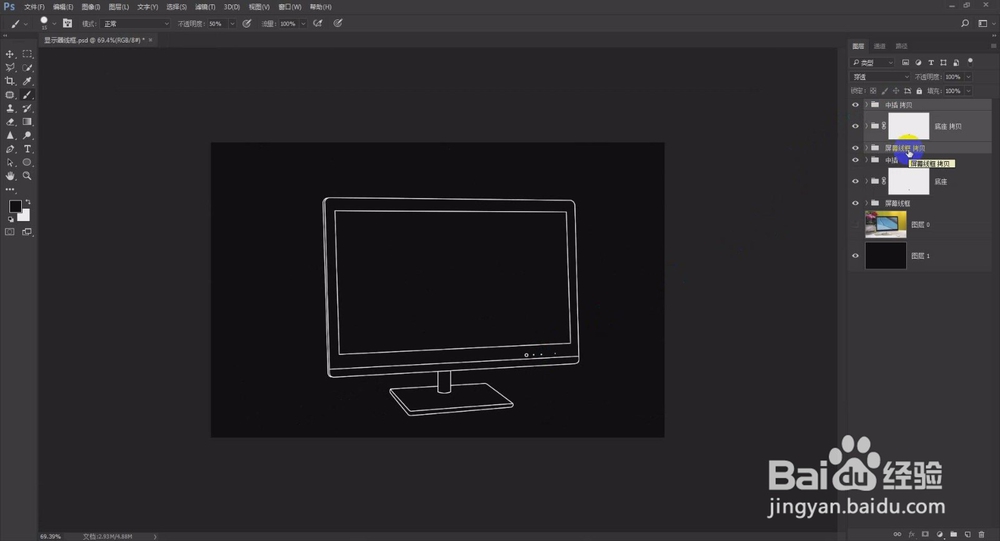
Task: Open the brush mode 正常 dropdown
Action: [x=135, y=24]
